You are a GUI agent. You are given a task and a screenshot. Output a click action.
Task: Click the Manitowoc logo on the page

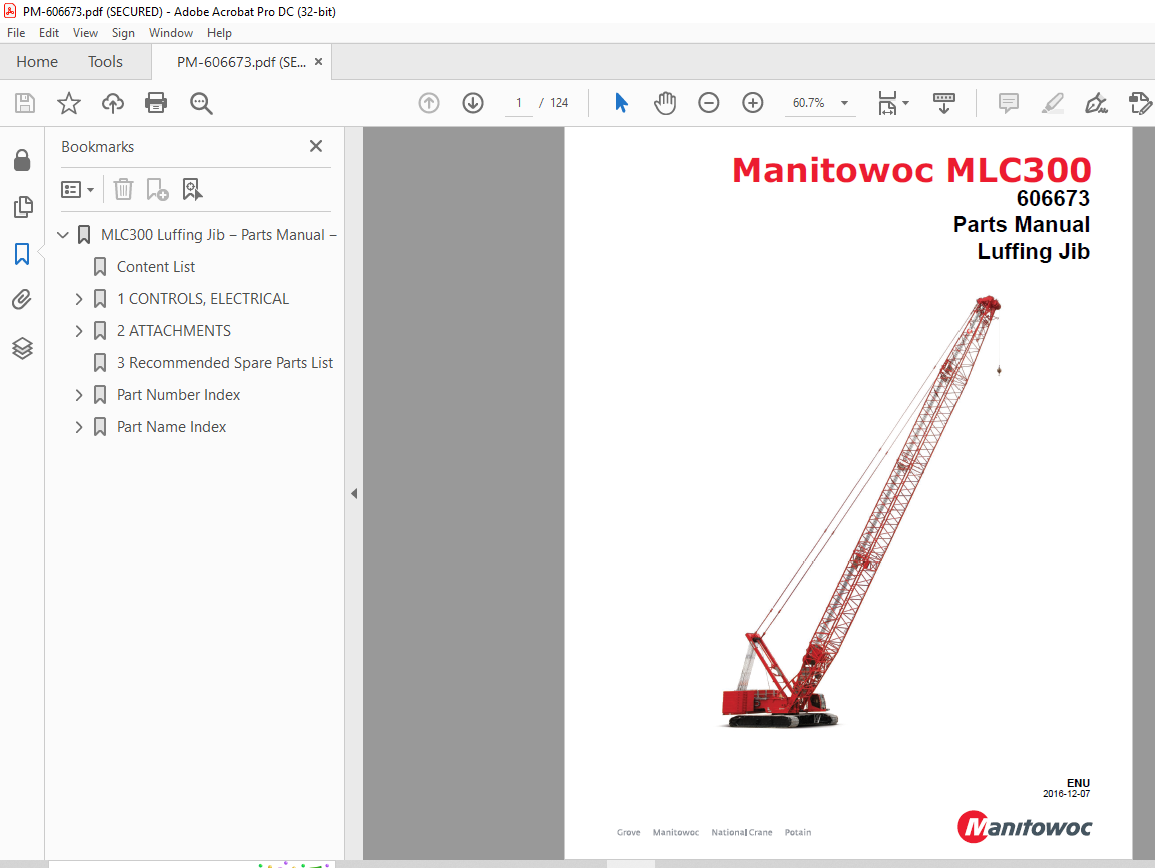[x=1024, y=827]
